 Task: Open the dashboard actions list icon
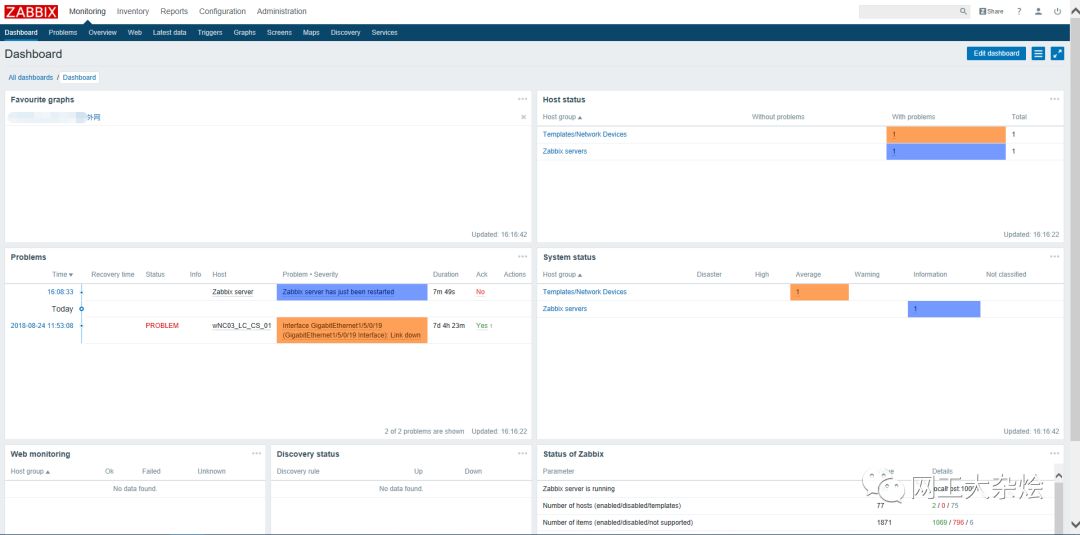pos(1038,54)
